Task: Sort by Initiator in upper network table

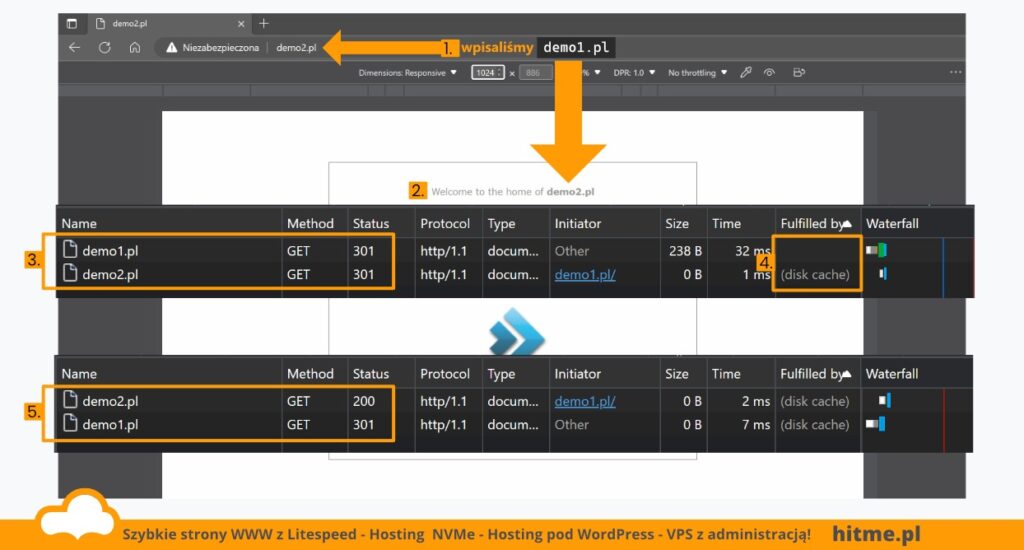Action: coord(577,223)
